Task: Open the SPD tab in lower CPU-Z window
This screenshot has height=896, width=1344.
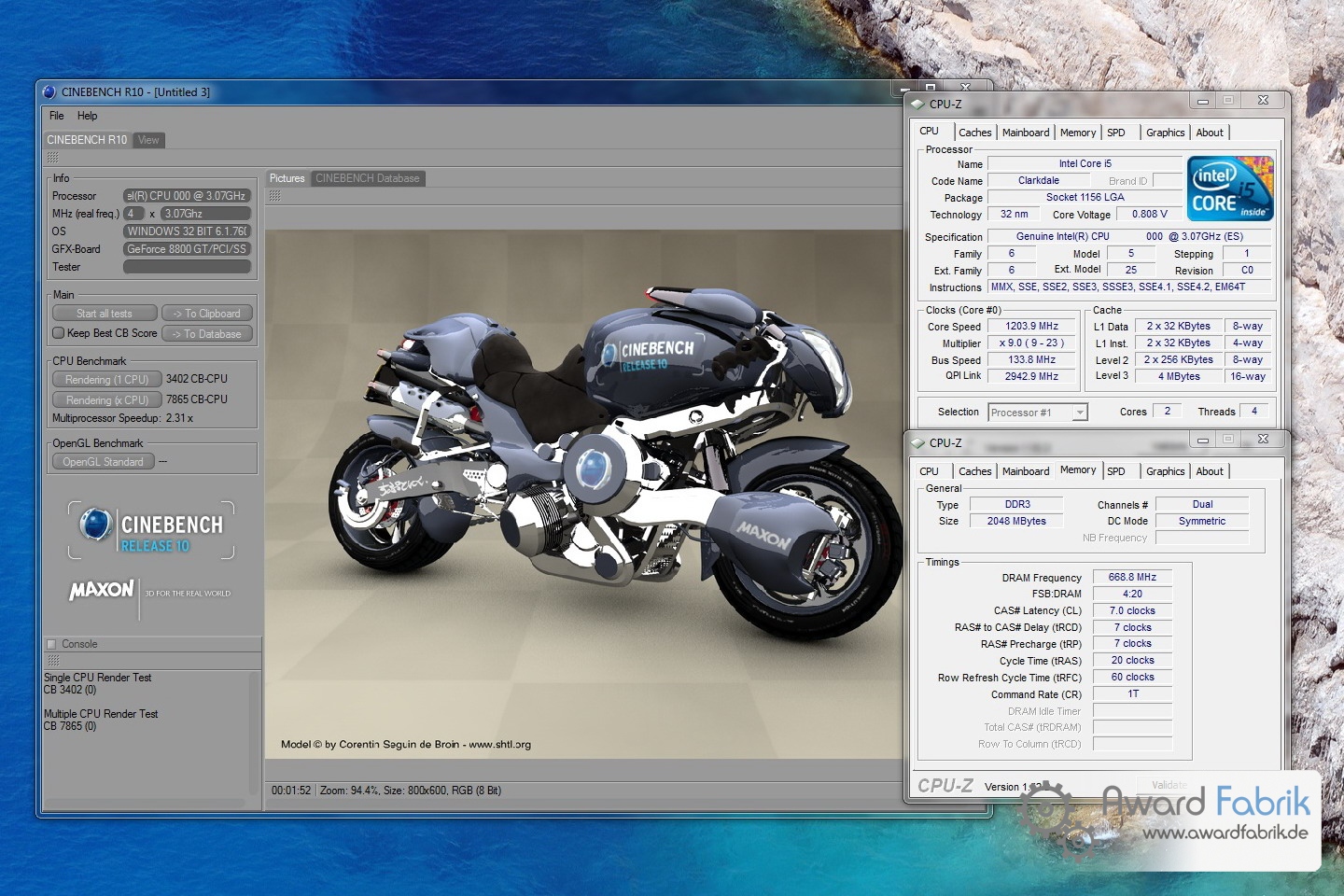Action: pyautogui.click(x=1116, y=471)
